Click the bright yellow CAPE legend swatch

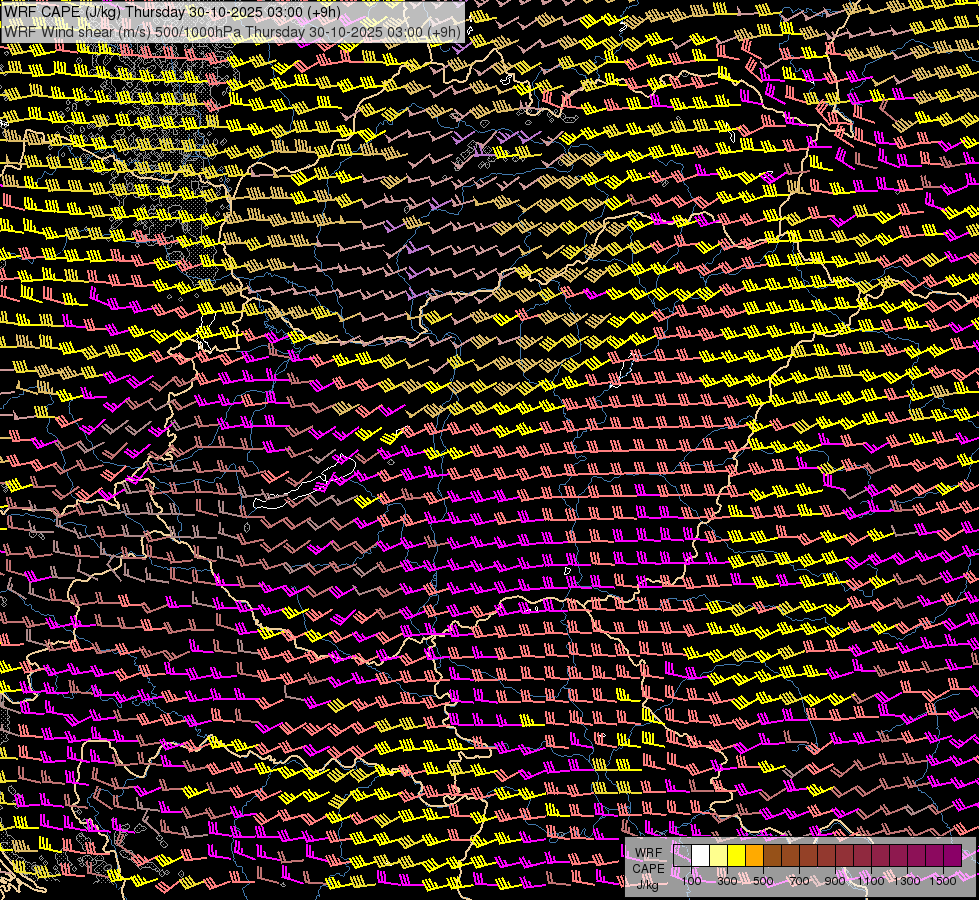pos(737,855)
